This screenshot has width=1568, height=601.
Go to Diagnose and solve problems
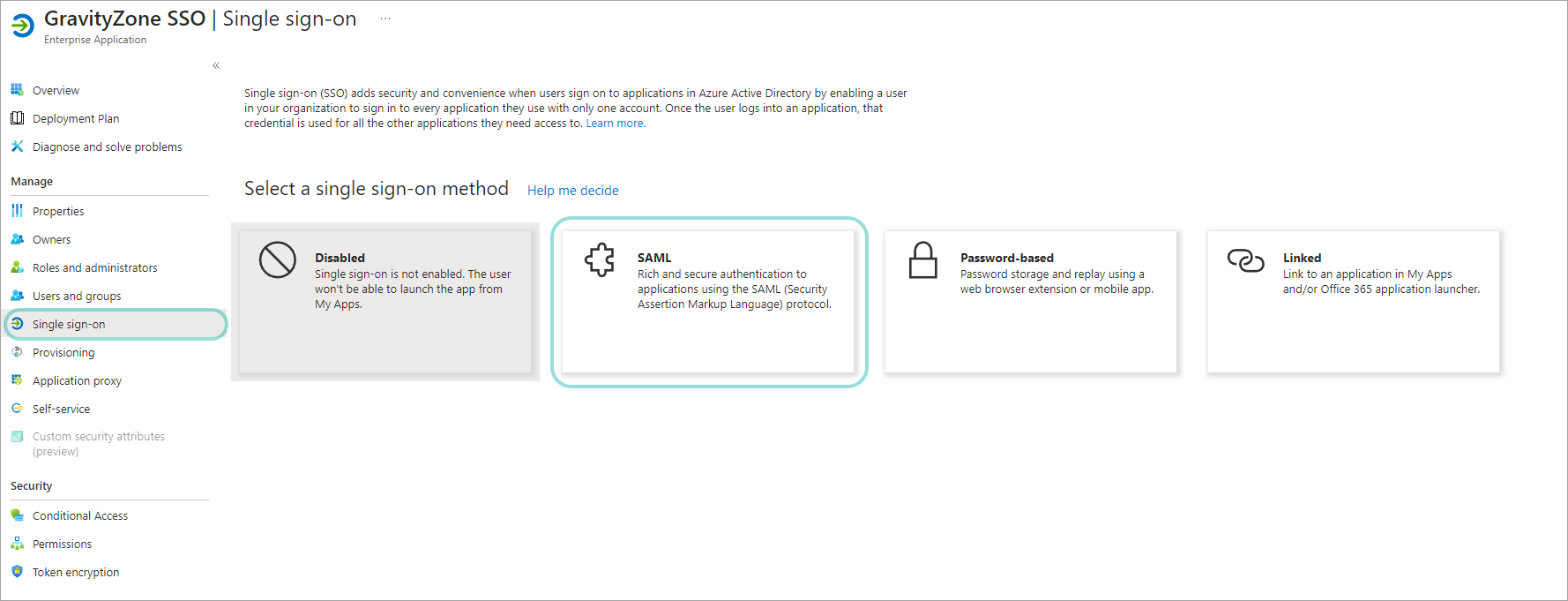pos(108,146)
